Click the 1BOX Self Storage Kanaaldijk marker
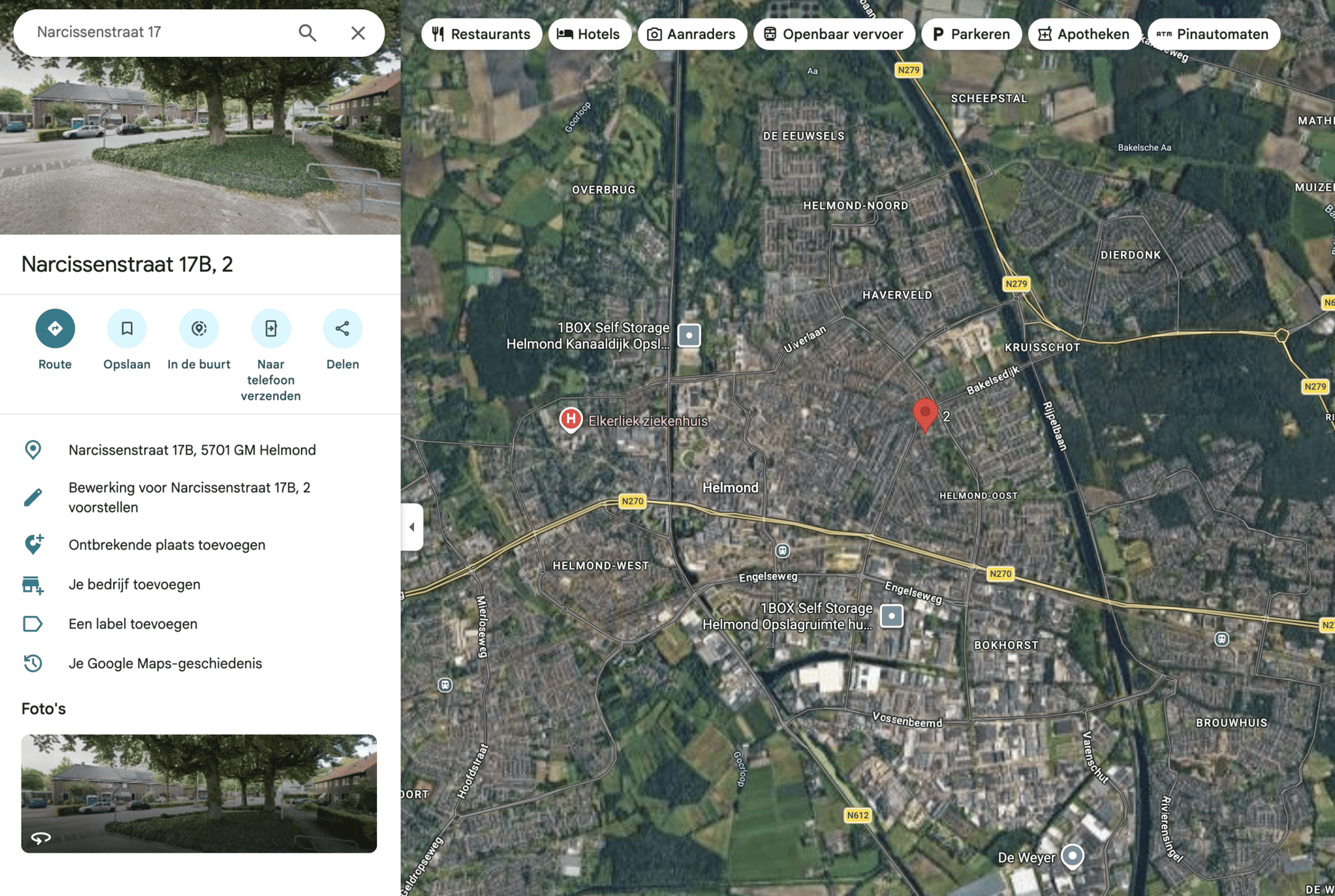The width and height of the screenshot is (1335, 896). (689, 336)
